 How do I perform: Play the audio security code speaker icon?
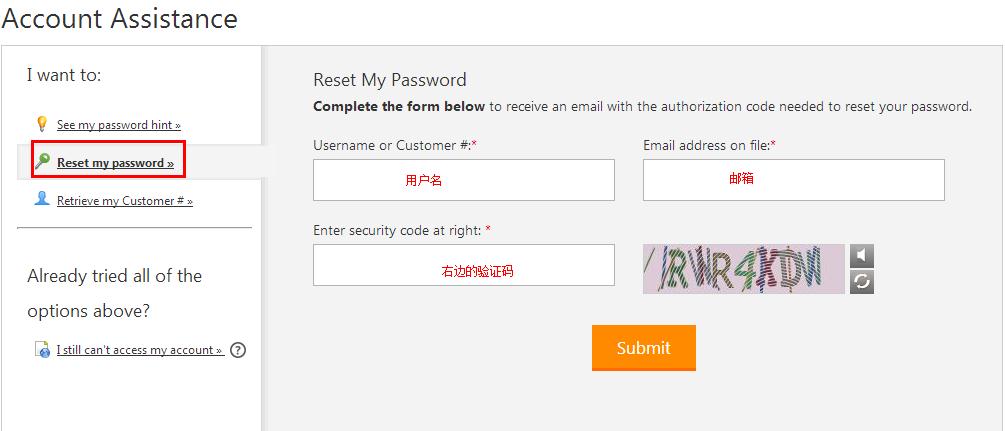coord(862,256)
